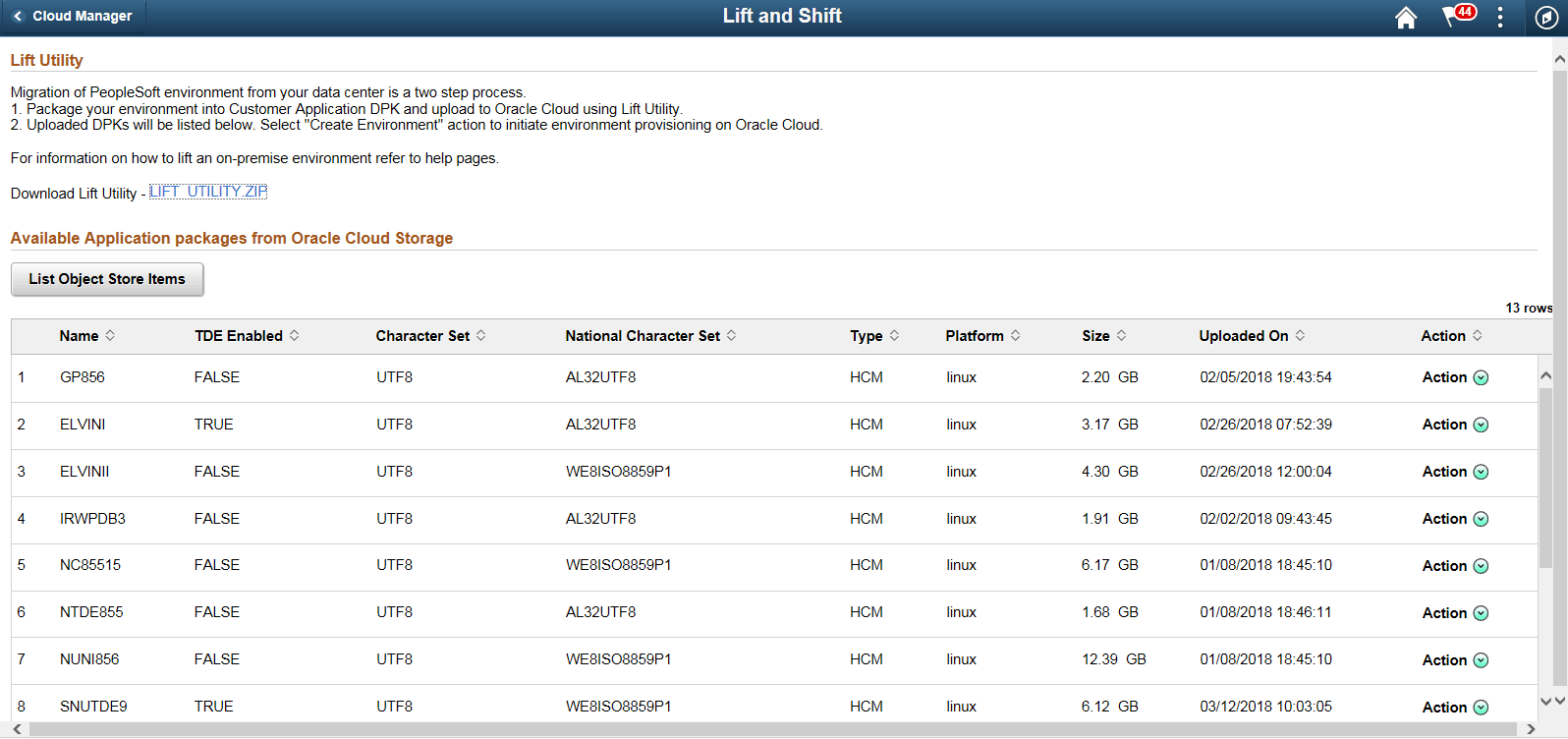Image resolution: width=1568 pixels, height=739 pixels.
Task: Open the Action dropdown for IRWPDB3
Action: [1455, 519]
